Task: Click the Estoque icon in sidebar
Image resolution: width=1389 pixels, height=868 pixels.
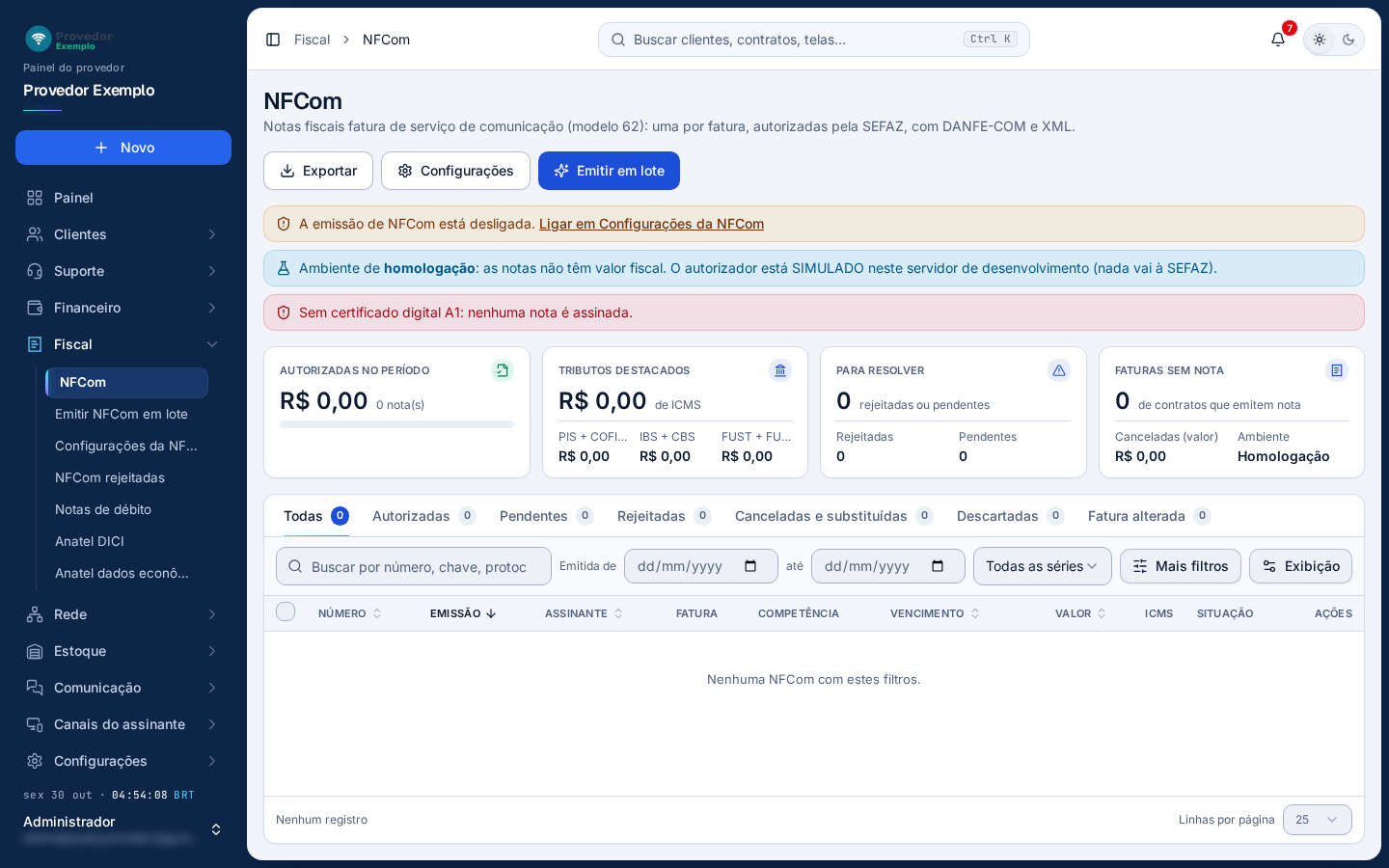Action: click(x=35, y=651)
